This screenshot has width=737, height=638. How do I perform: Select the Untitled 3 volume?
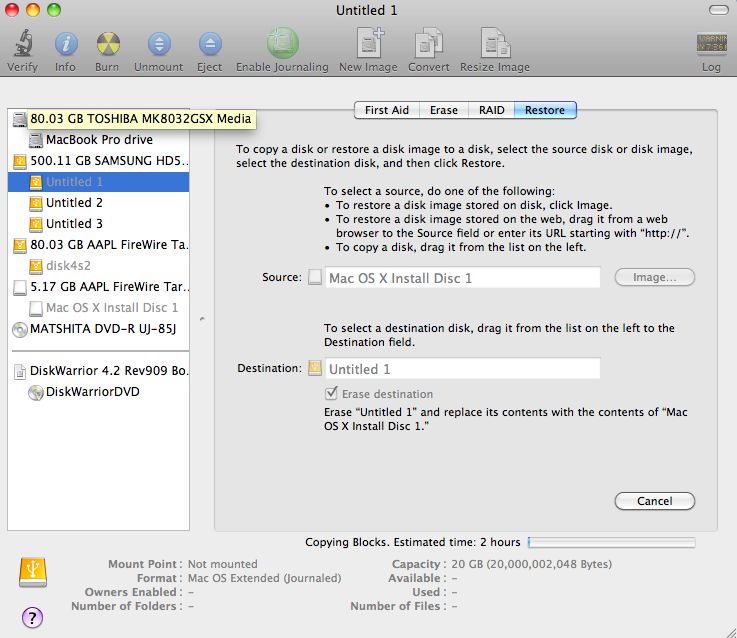pyautogui.click(x=99, y=224)
